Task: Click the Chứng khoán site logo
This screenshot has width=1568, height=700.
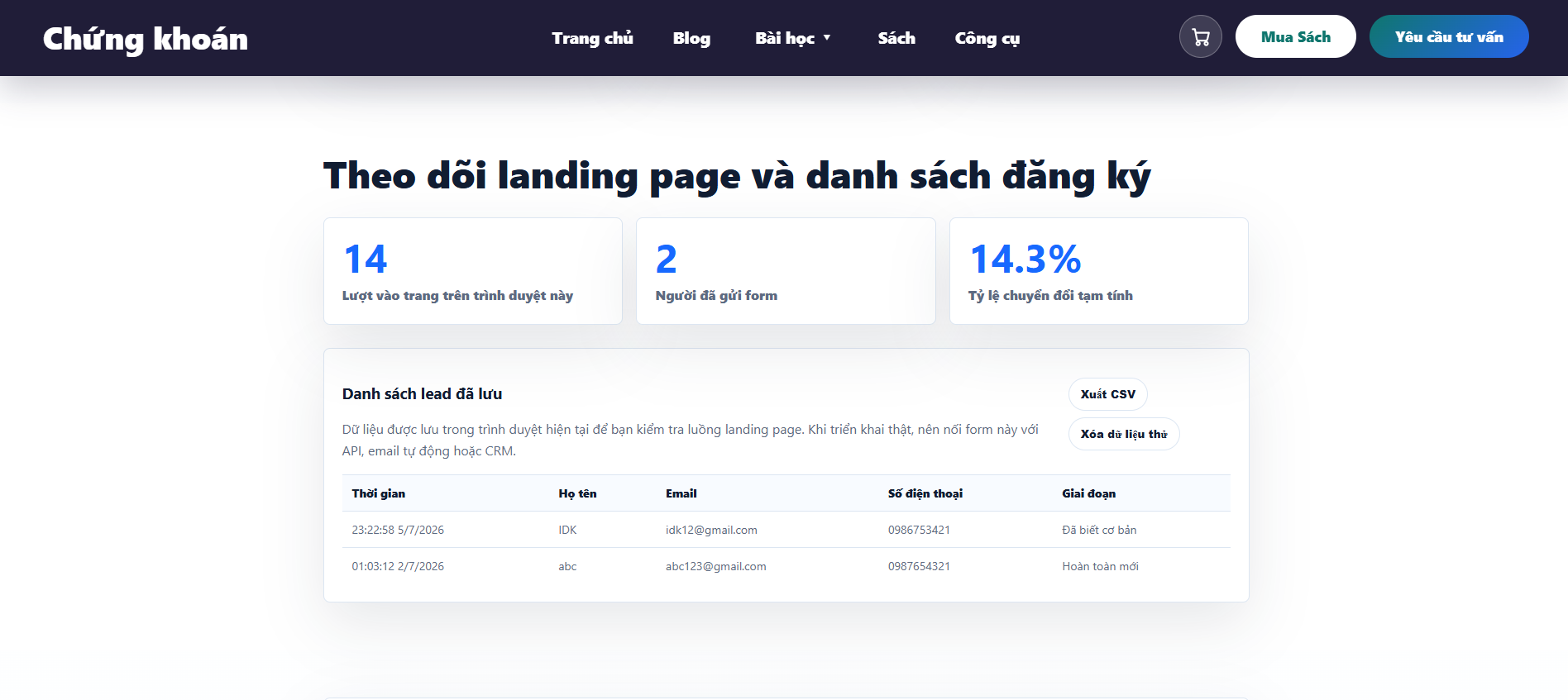Action: coord(146,39)
